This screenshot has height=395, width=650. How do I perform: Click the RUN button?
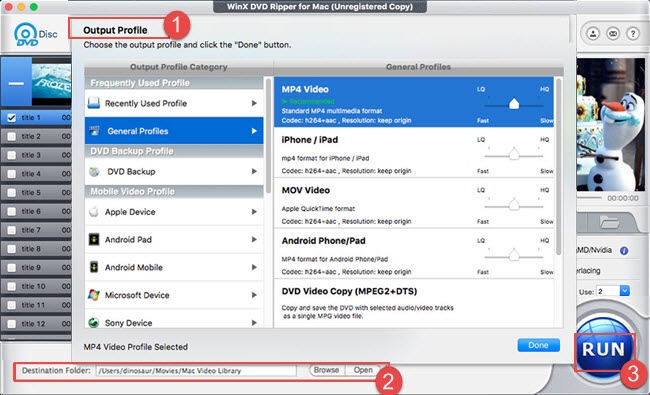pos(604,349)
